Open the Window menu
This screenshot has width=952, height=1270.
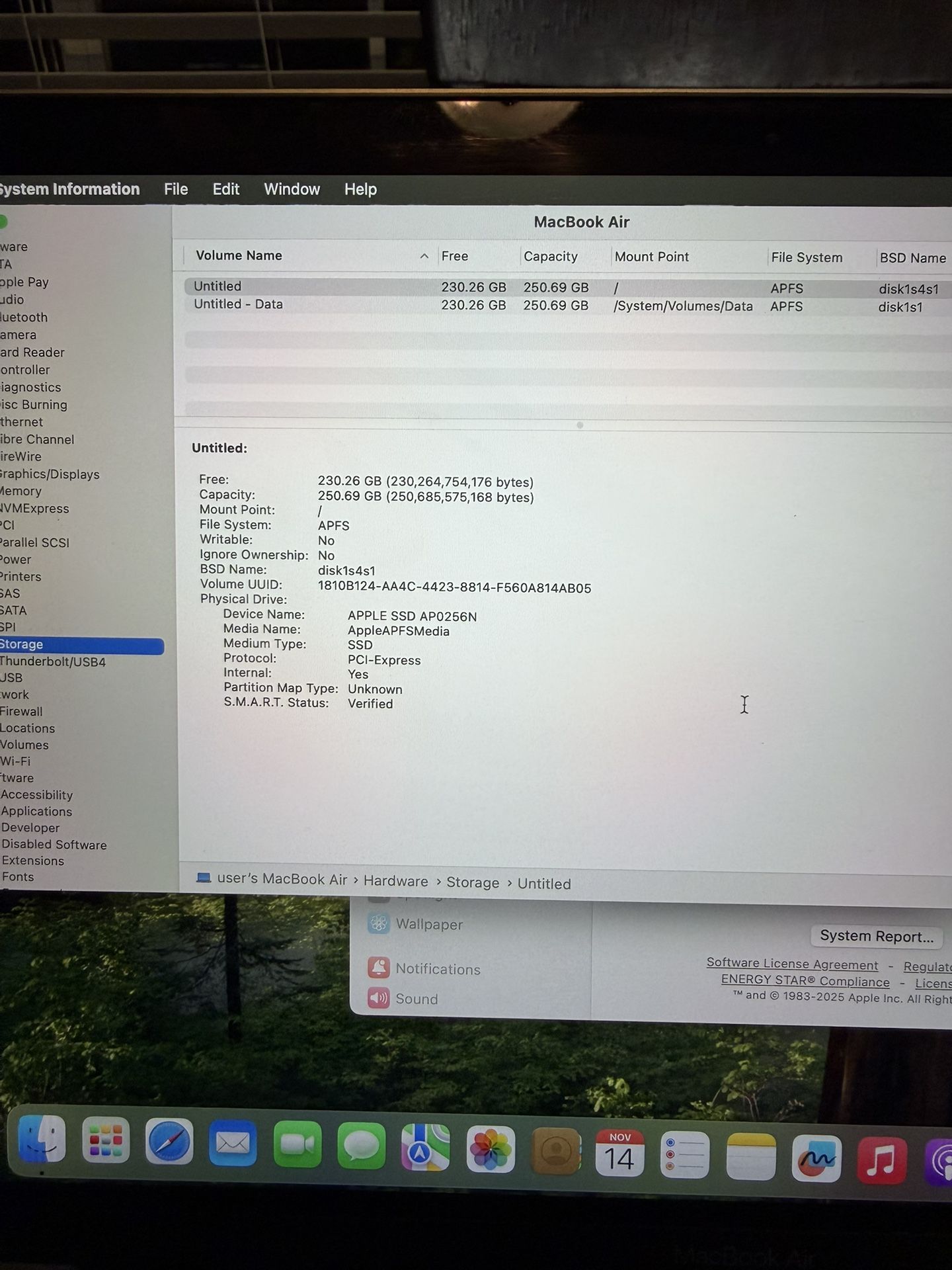292,189
